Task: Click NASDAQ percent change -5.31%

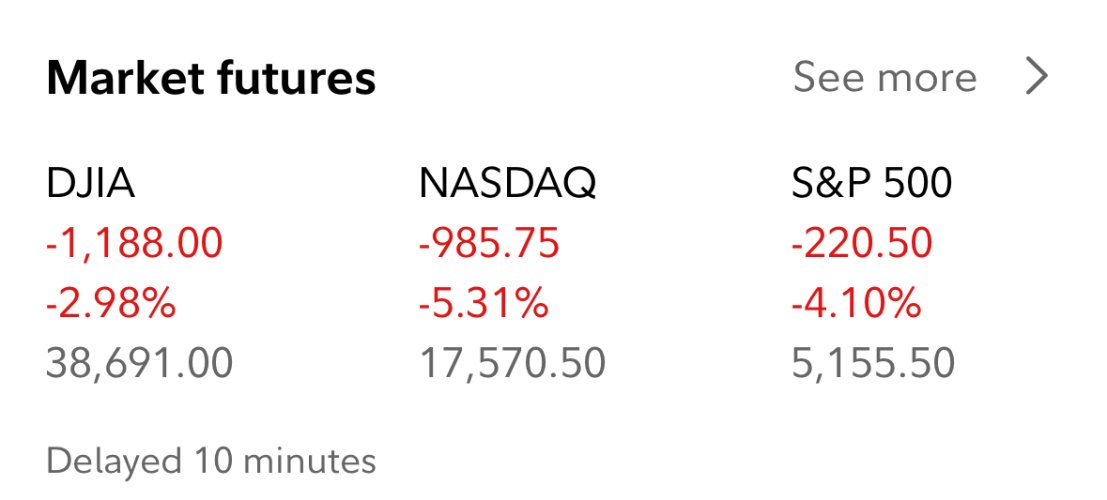Action: 483,304
